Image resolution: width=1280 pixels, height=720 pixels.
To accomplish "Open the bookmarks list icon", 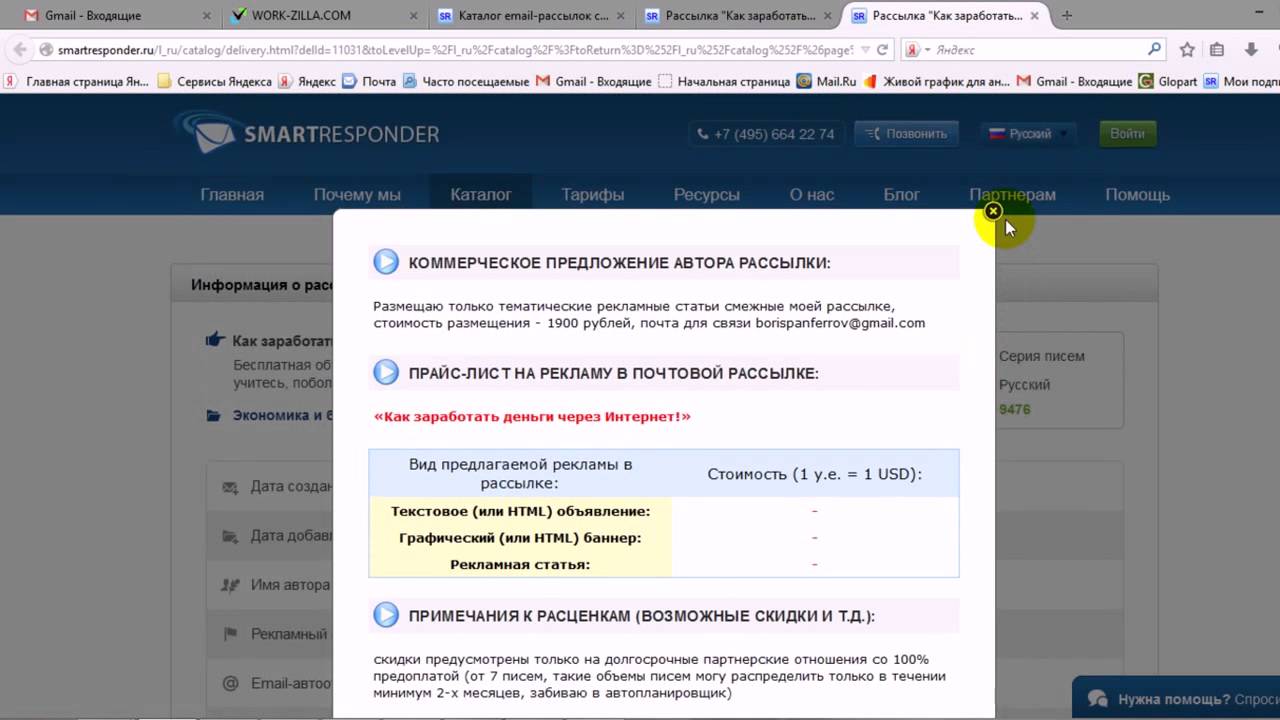I will point(1217,49).
